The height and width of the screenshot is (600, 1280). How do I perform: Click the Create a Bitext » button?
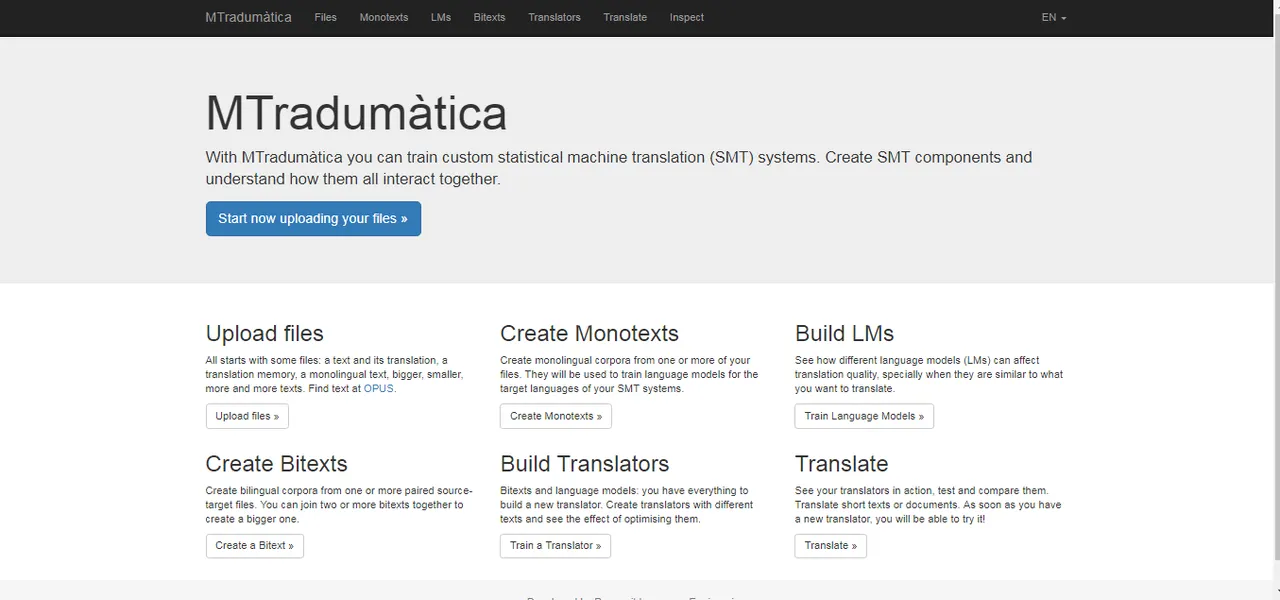click(x=255, y=545)
